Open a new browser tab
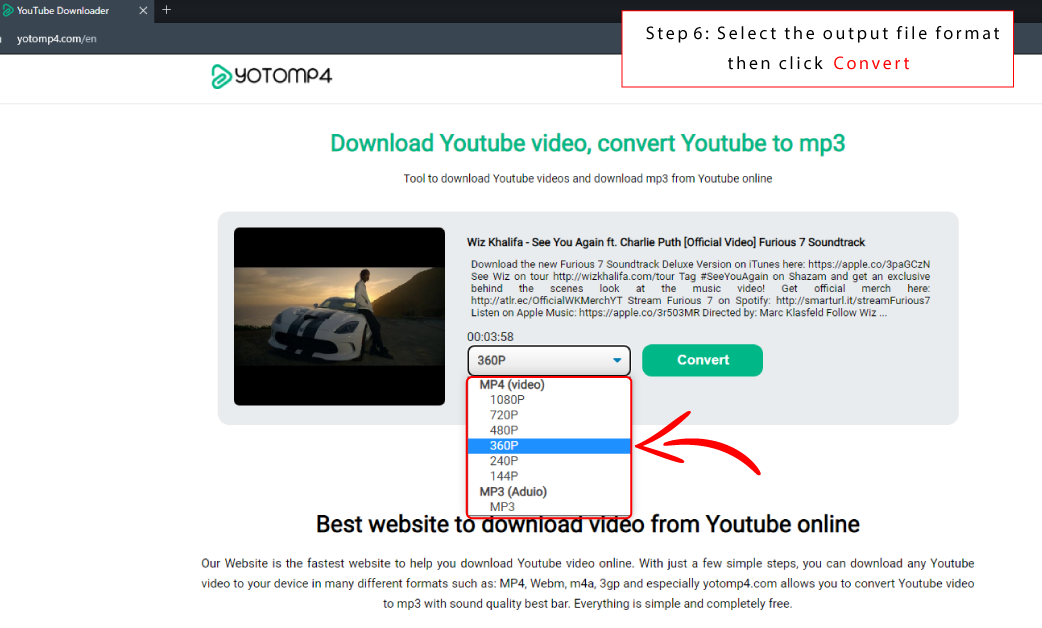This screenshot has width=1042, height=628. [x=167, y=10]
